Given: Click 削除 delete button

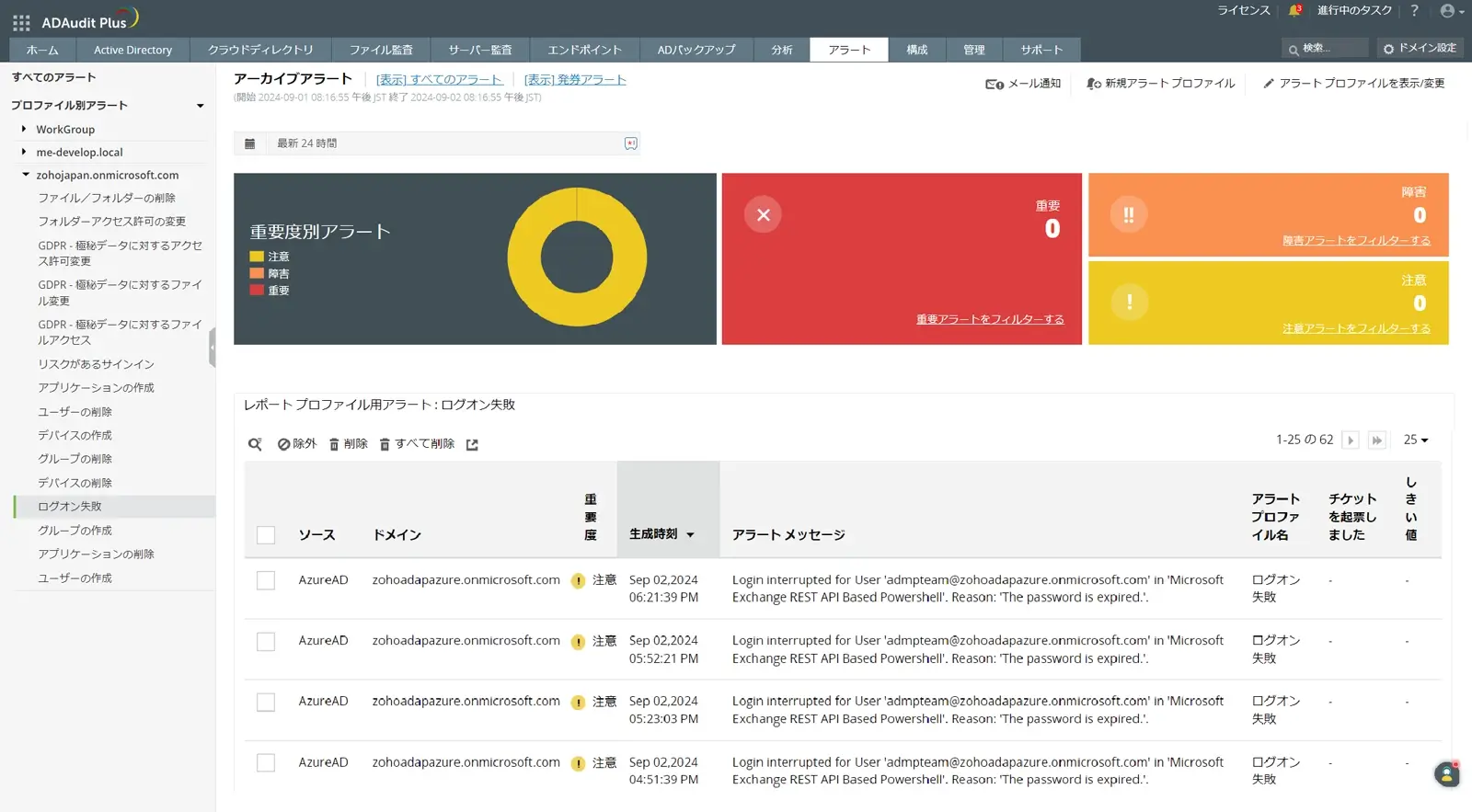Looking at the screenshot, I should tap(349, 444).
